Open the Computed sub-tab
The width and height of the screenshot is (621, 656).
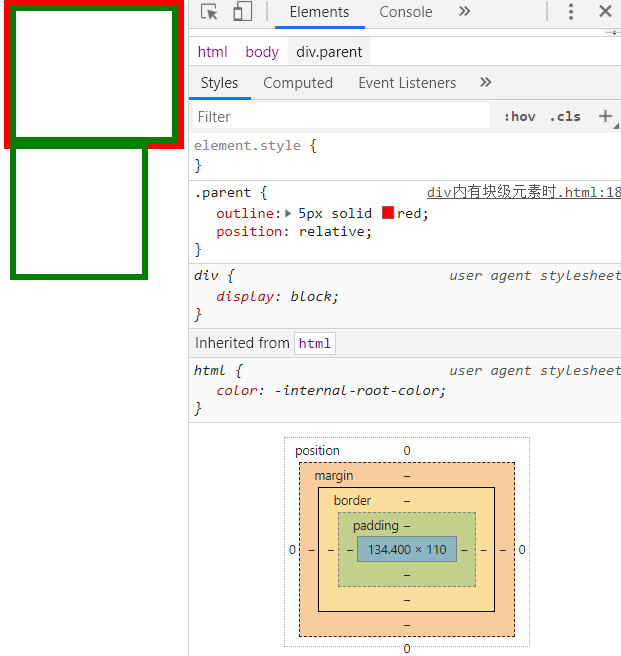tap(298, 83)
